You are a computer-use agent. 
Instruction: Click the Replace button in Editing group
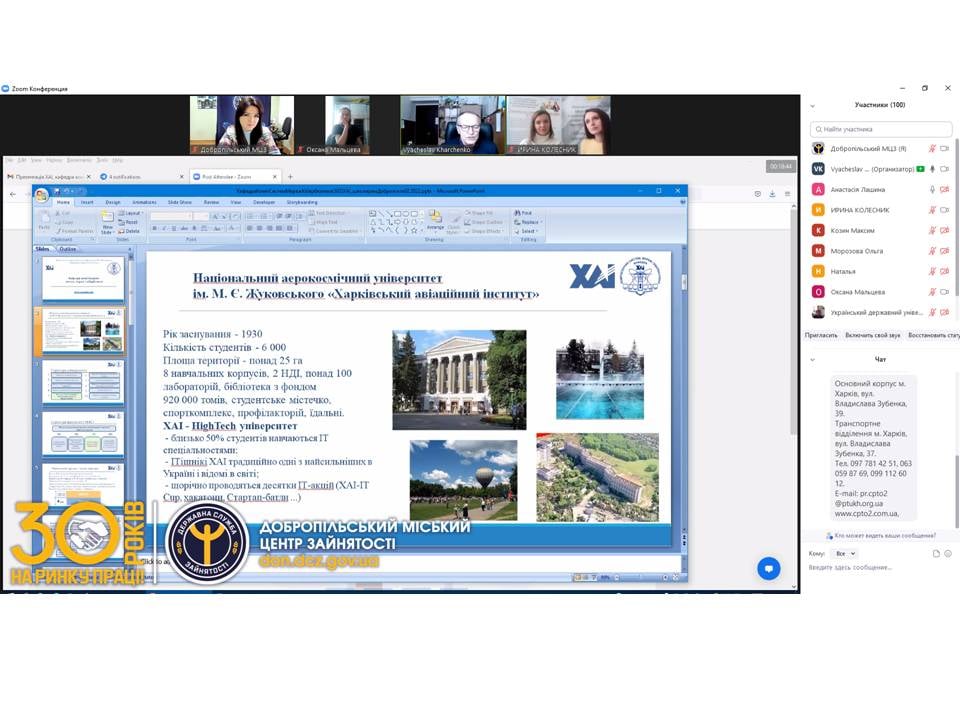[x=528, y=222]
